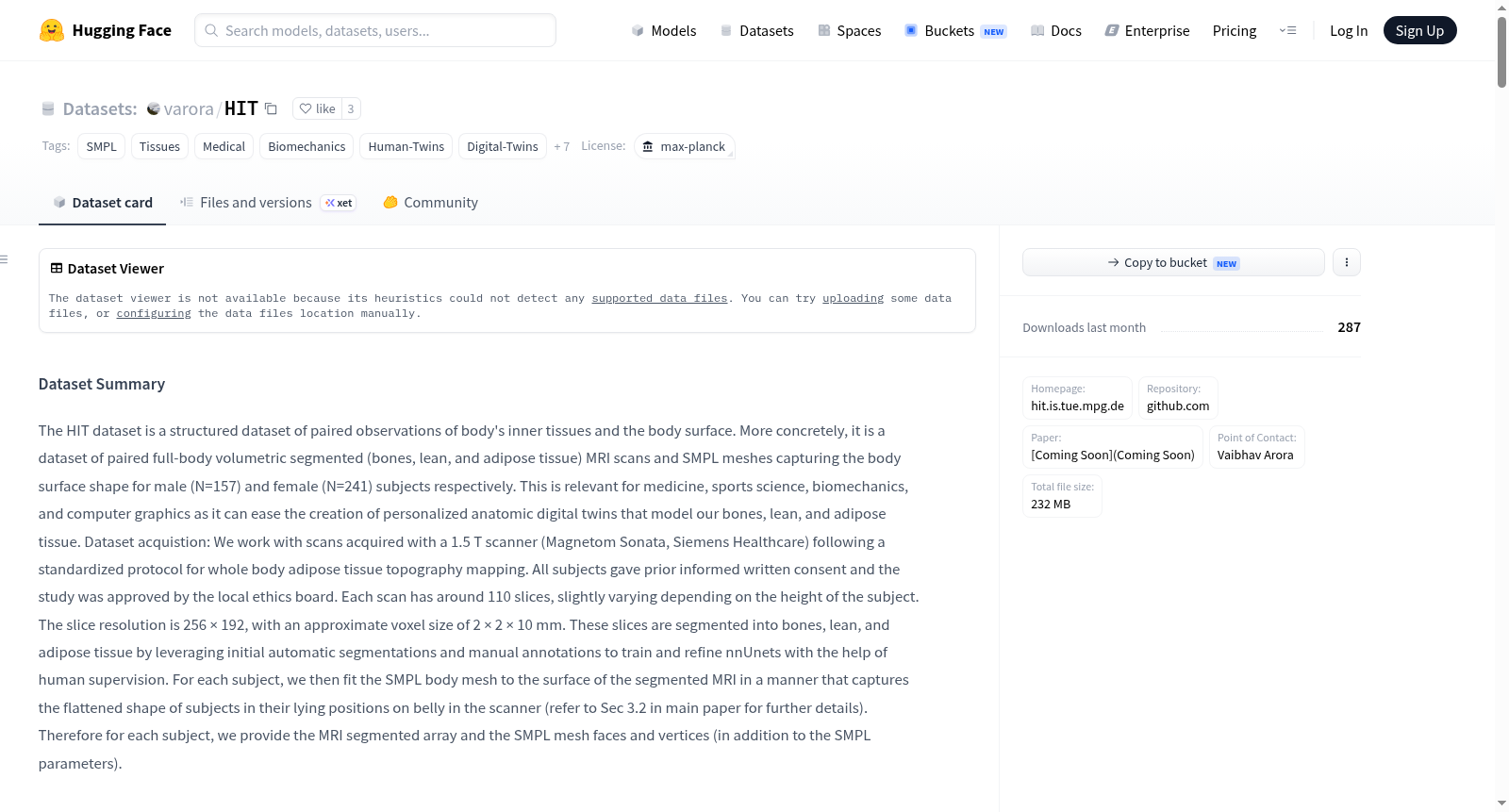Follow the configuring link
Screen dimensions: 1509x812
tap(154, 313)
